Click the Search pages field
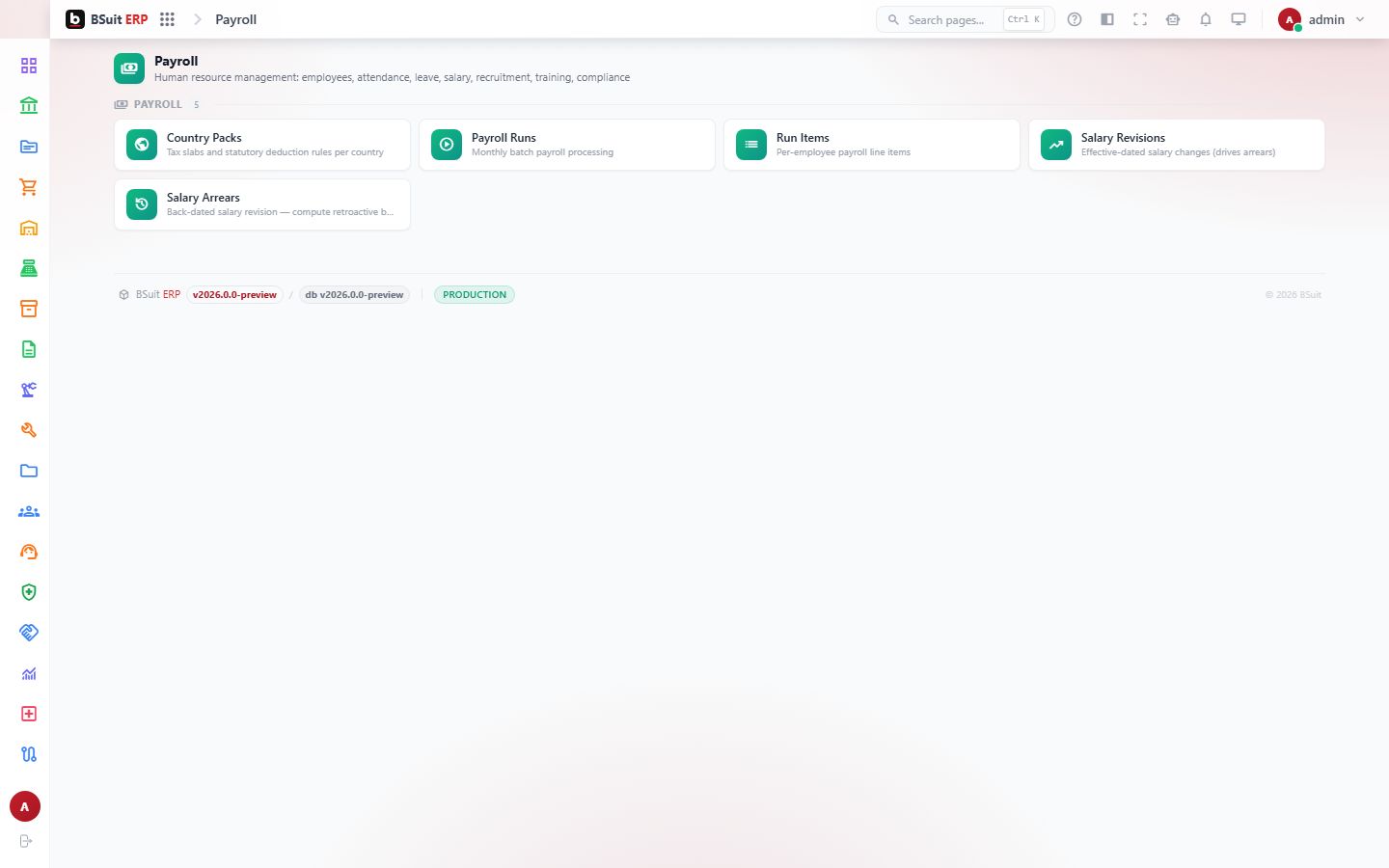This screenshot has width=1389, height=868. (965, 19)
